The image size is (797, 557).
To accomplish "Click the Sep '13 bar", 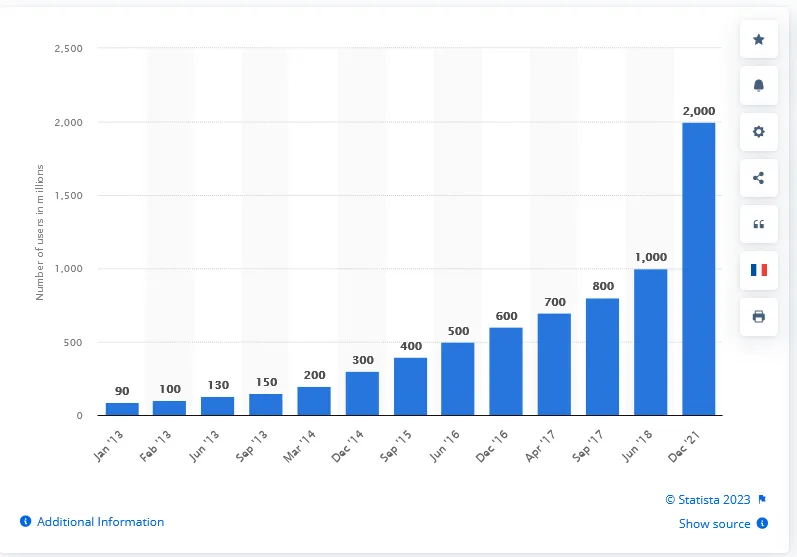I will [x=265, y=405].
